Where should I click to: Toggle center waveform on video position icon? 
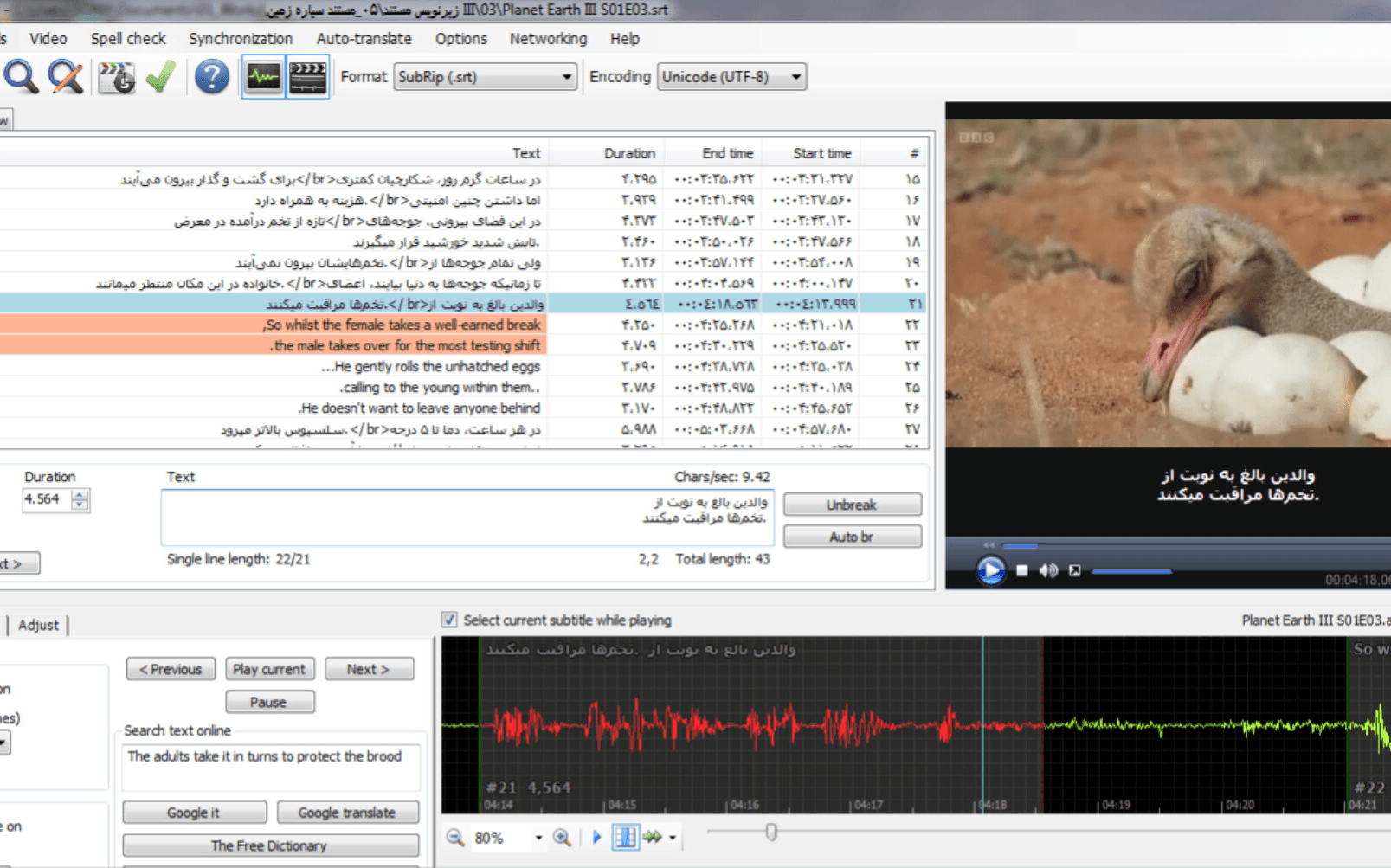(x=625, y=837)
